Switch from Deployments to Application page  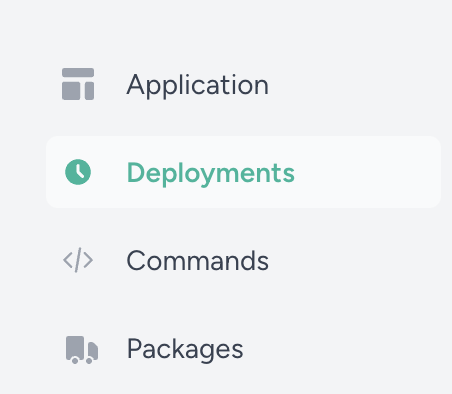[x=243, y=84]
